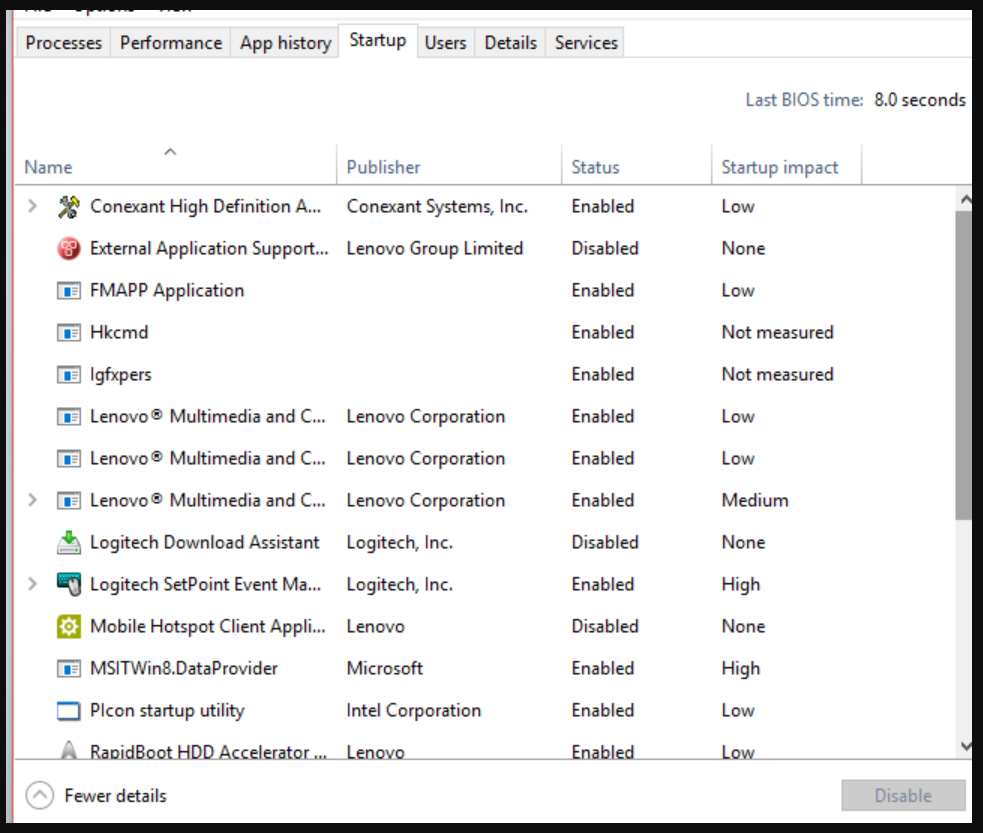
Task: Click the Not measured value for Hkcmd
Action: coord(777,332)
